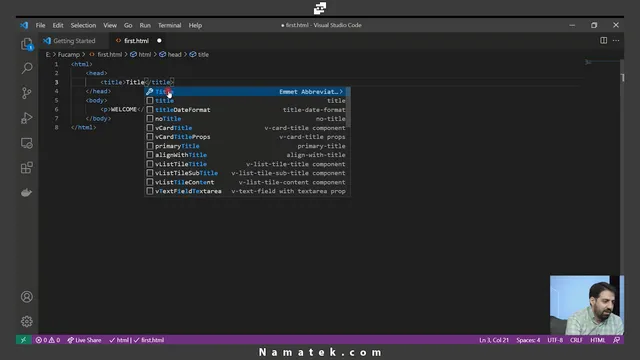
Task: Change HTML language mode in status bar
Action: pos(598,340)
